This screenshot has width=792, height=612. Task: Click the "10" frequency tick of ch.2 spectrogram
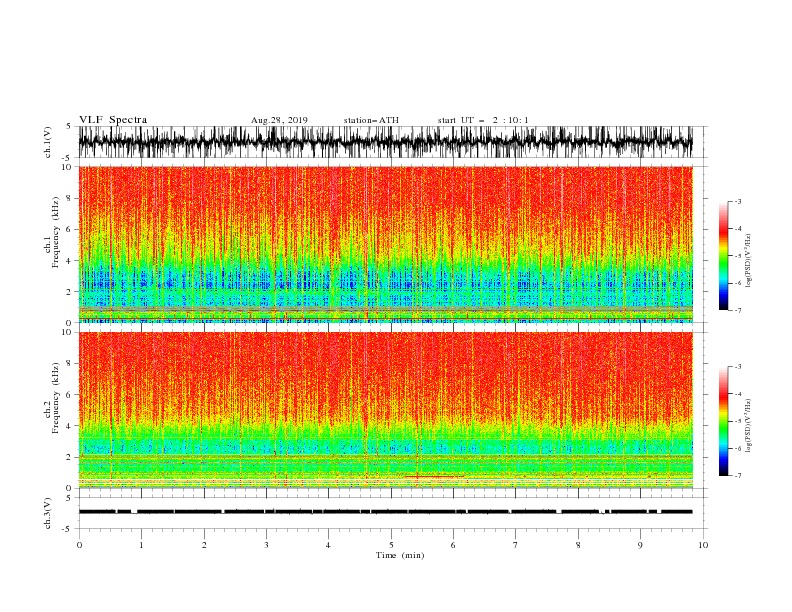67,332
